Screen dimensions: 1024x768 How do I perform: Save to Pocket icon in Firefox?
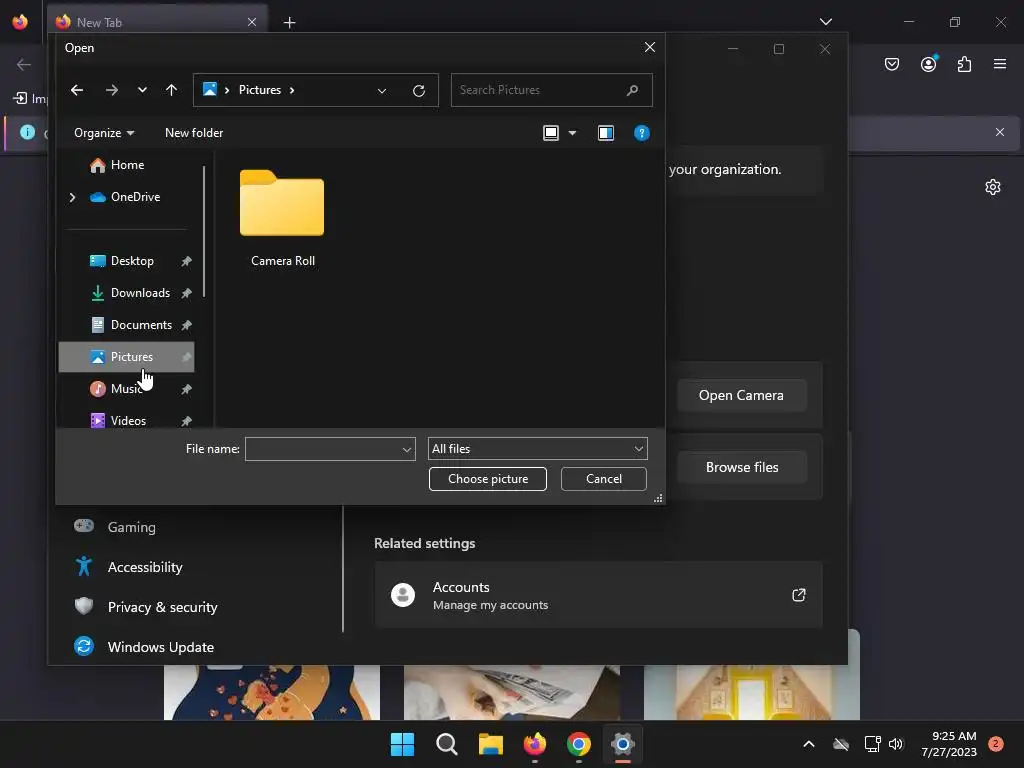pos(892,64)
